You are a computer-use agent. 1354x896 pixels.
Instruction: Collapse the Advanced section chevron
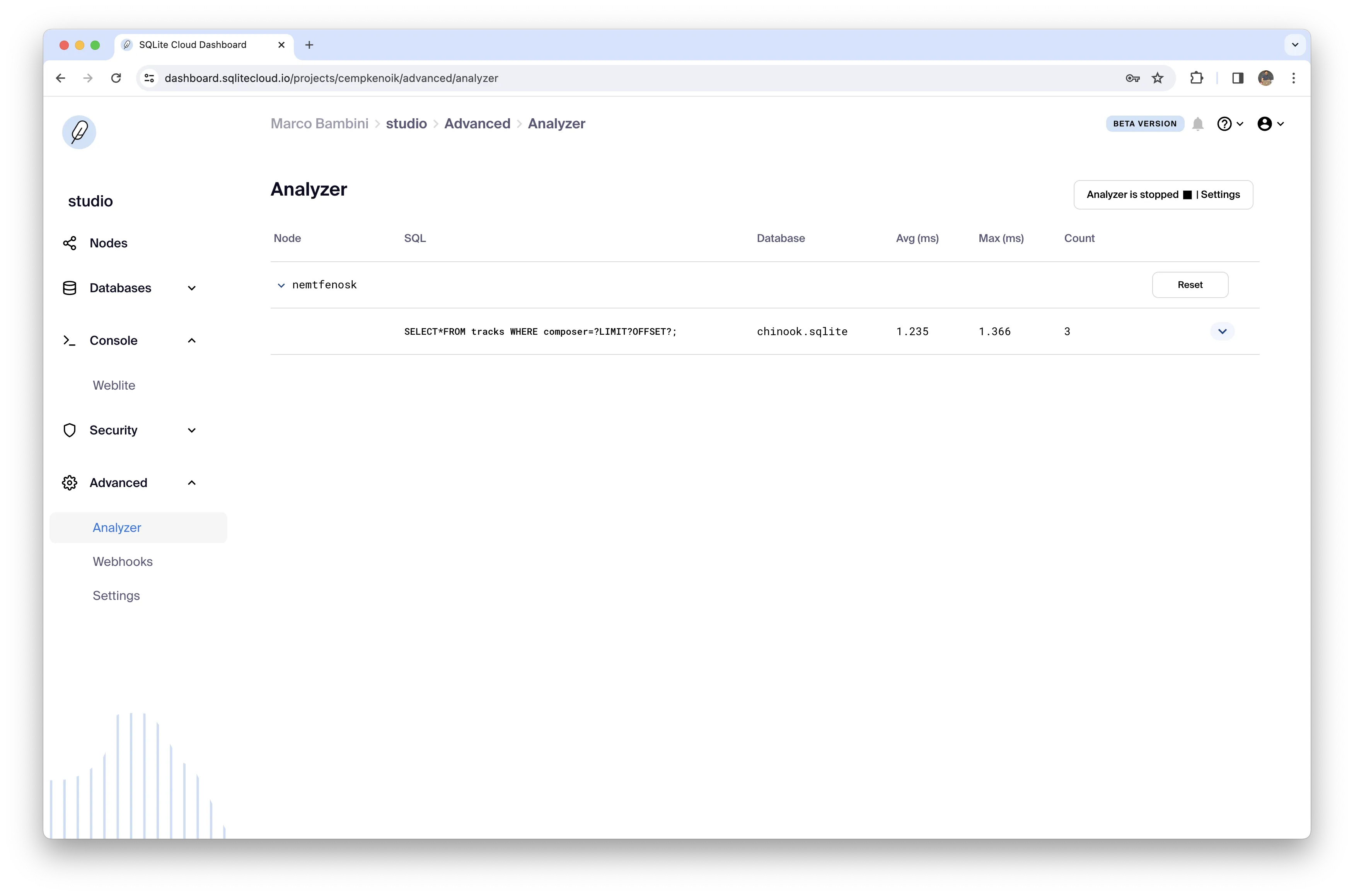coord(192,483)
